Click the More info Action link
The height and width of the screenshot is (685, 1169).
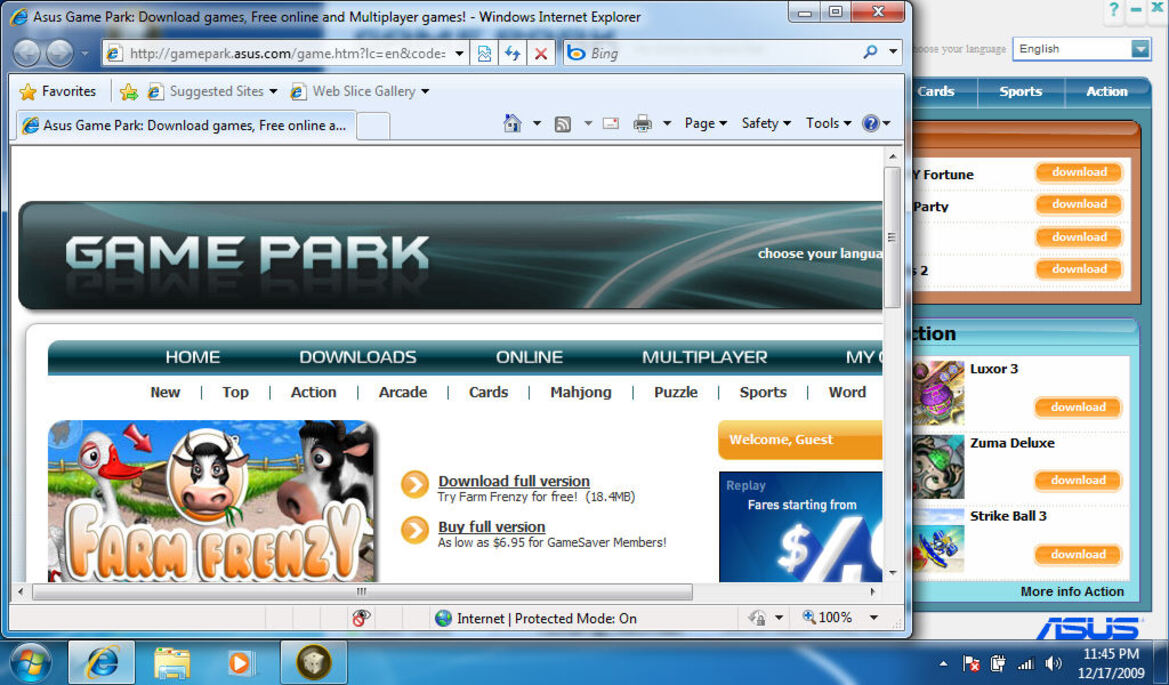pyautogui.click(x=1072, y=591)
